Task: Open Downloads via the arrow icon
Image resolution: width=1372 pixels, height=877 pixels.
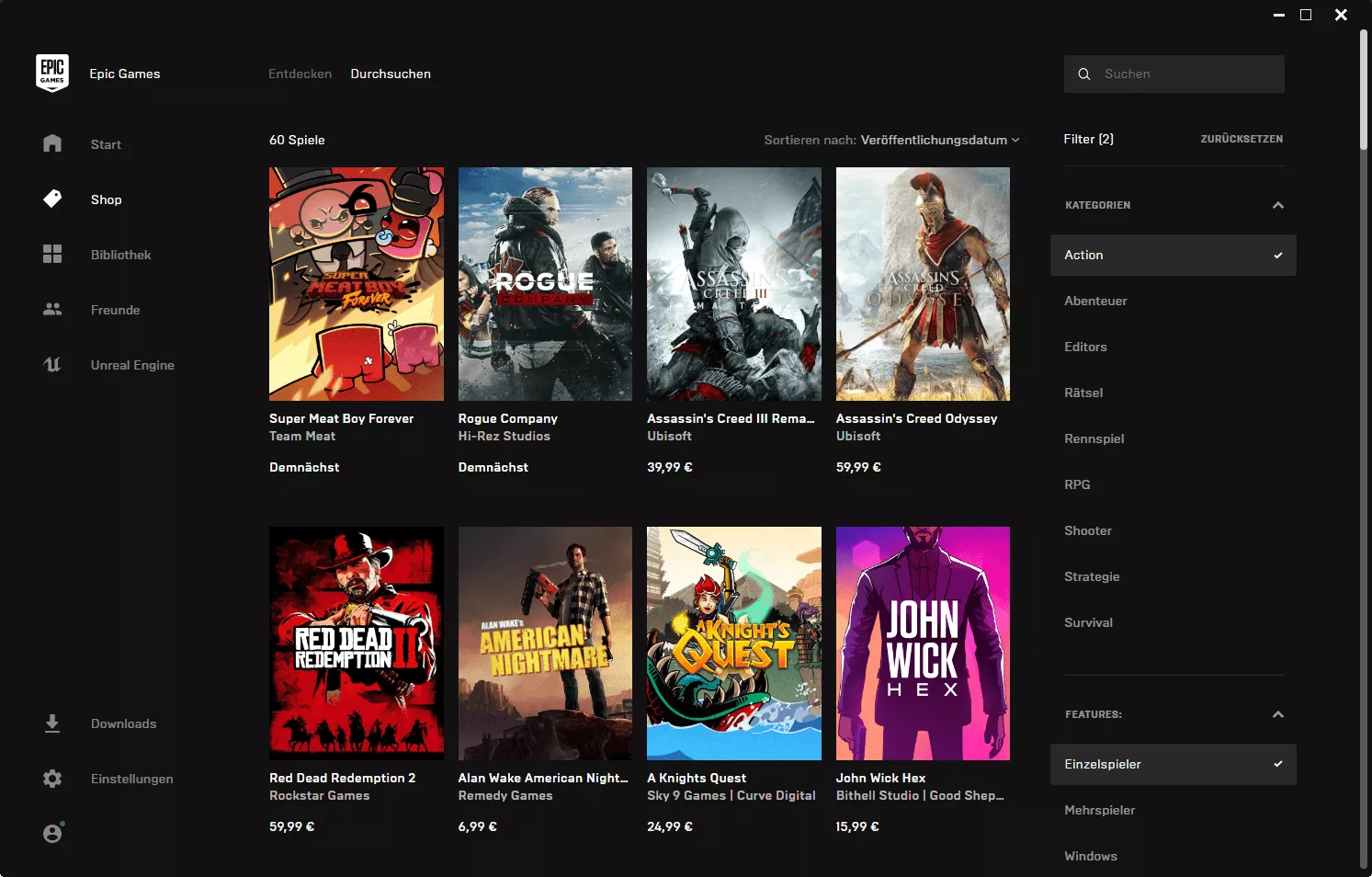Action: 52,723
